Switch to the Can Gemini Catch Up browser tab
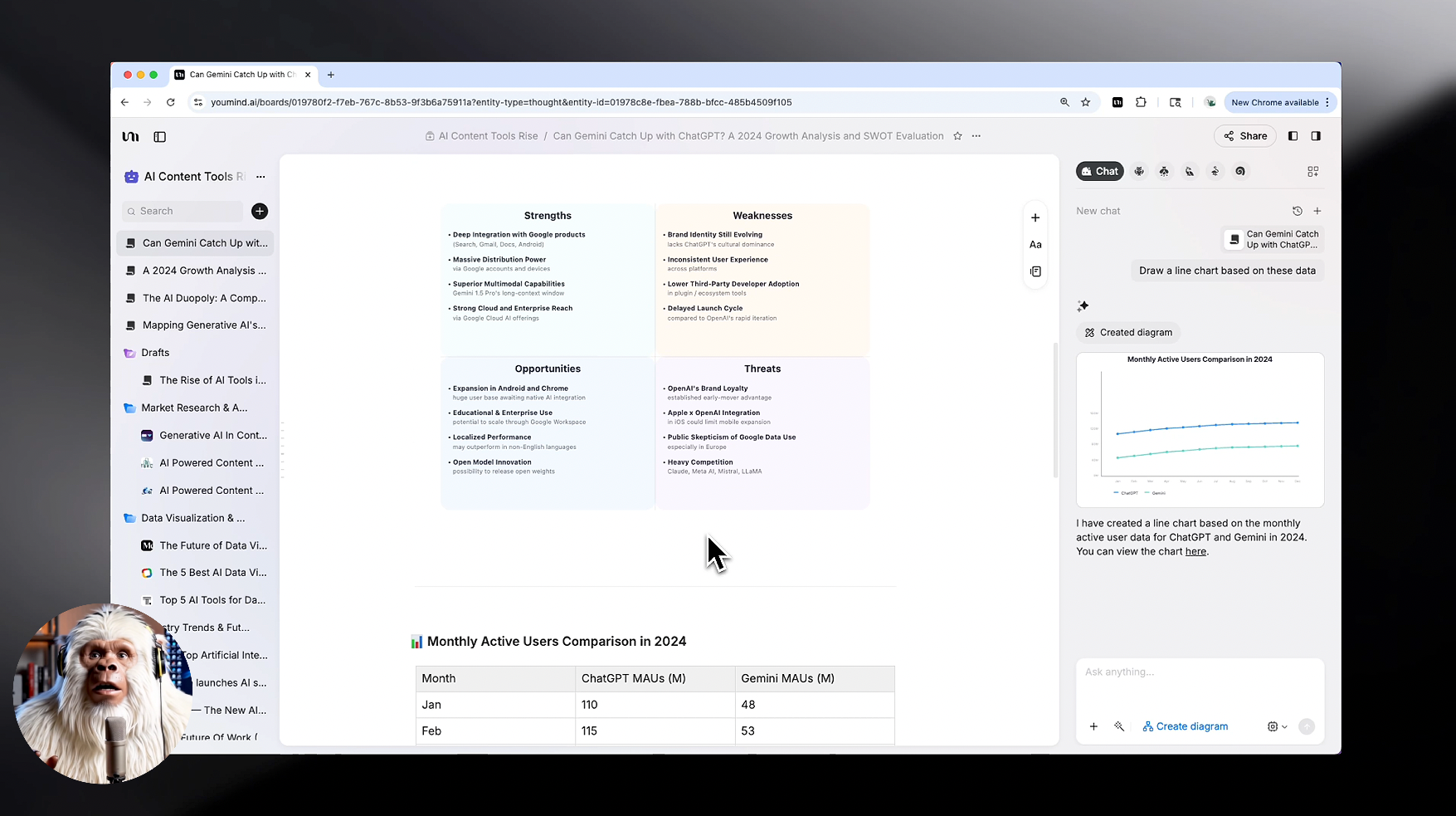 243,75
